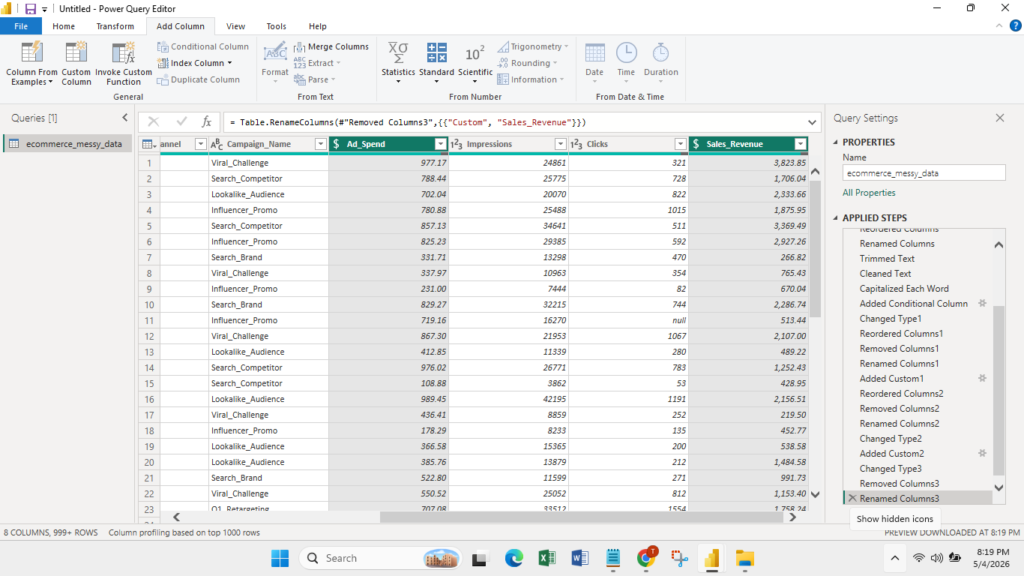
Task: Open the Custom Column tool
Action: tap(76, 64)
